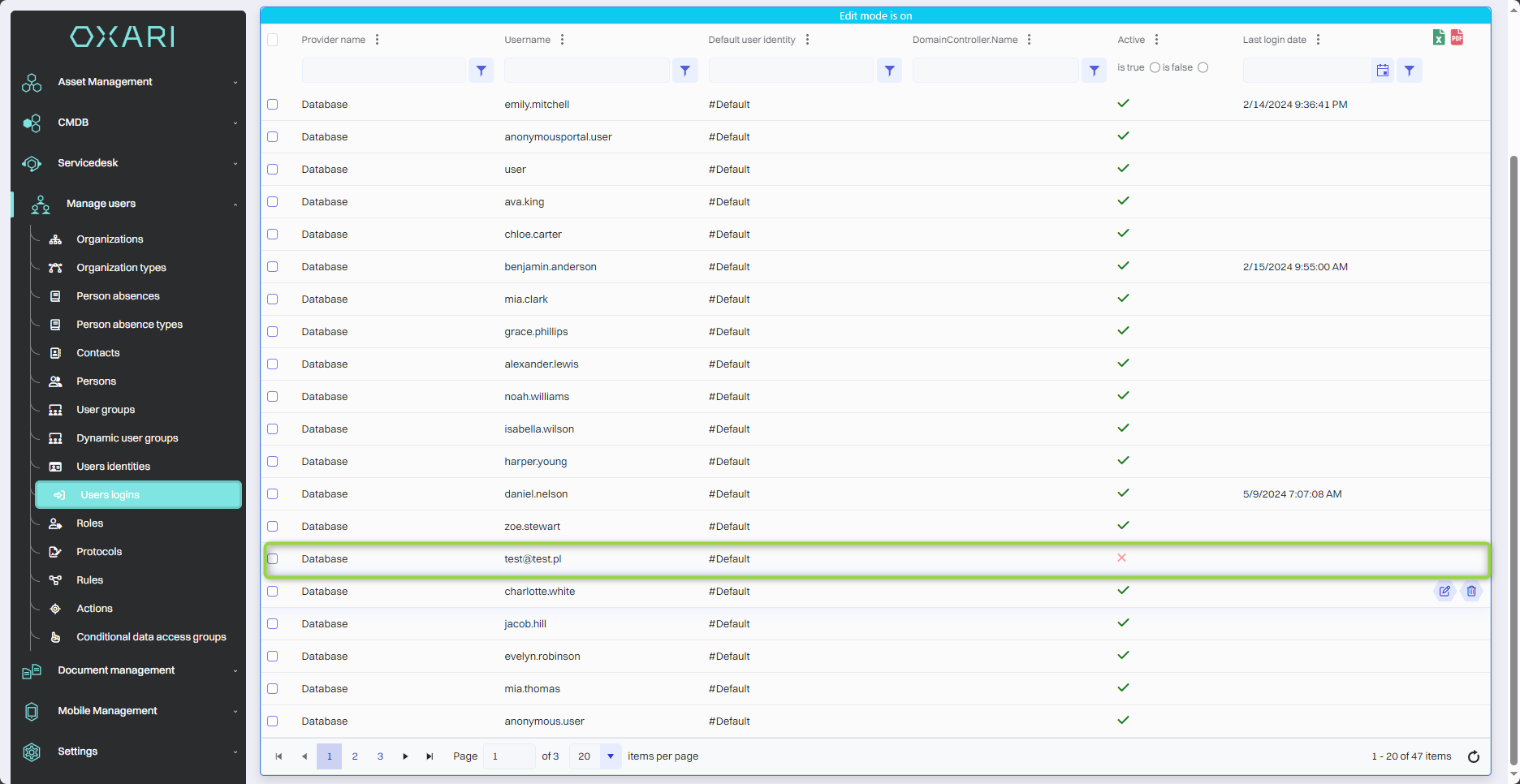Navigate to the Roles menu item
1520x784 pixels.
[x=89, y=523]
